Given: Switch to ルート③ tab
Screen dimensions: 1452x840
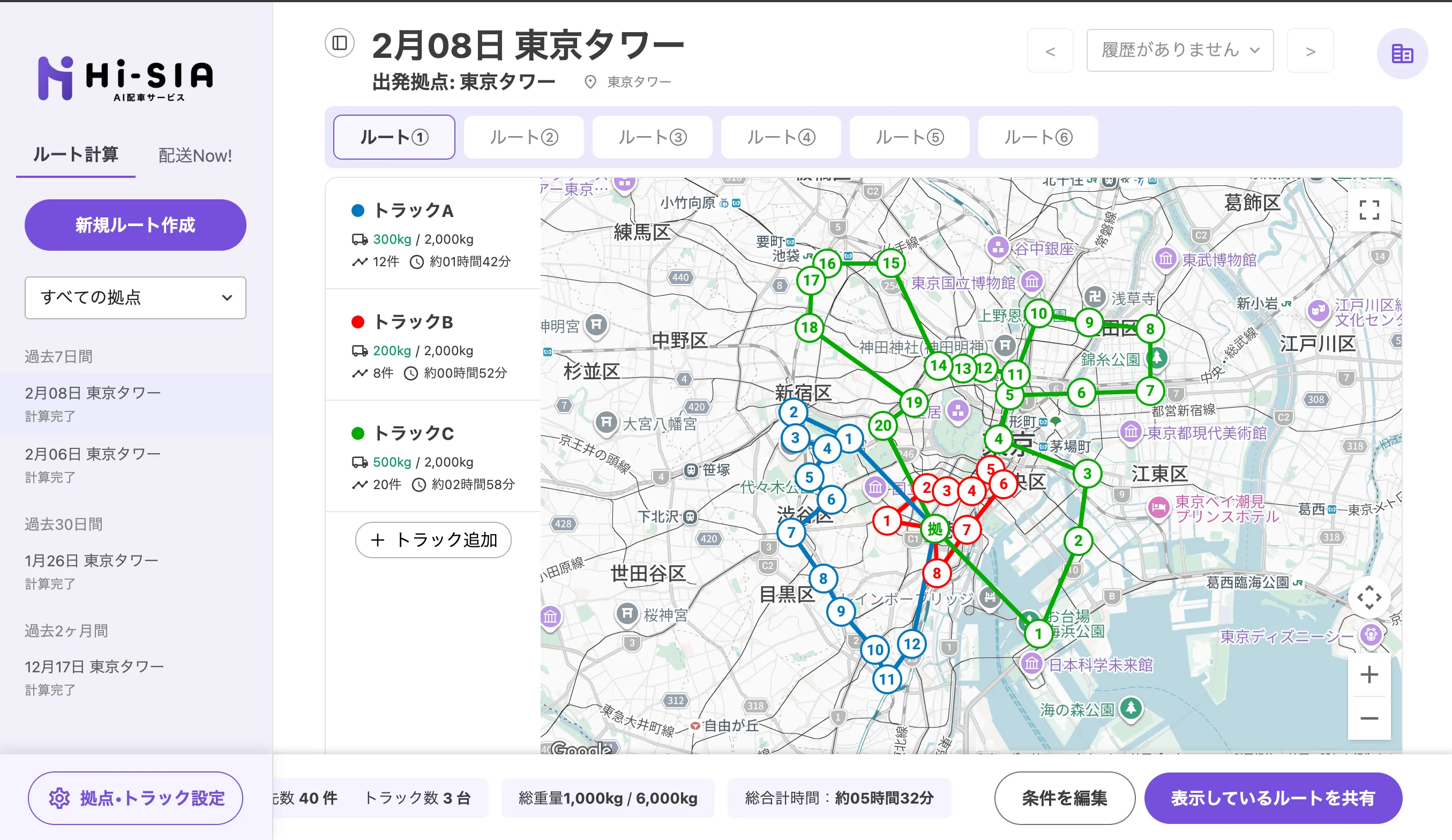Looking at the screenshot, I should [652, 137].
